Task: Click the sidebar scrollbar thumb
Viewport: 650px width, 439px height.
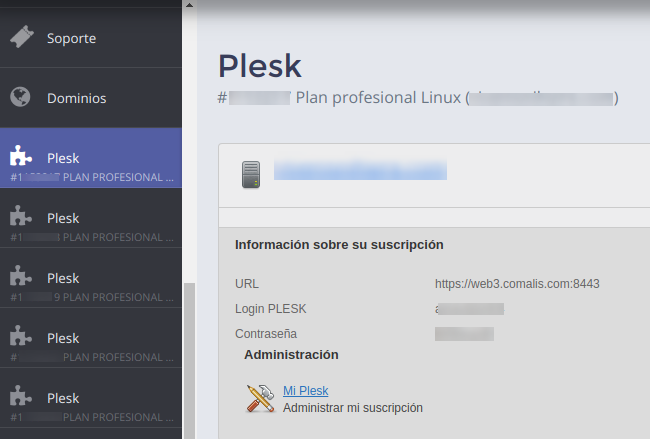Action: tap(189, 361)
